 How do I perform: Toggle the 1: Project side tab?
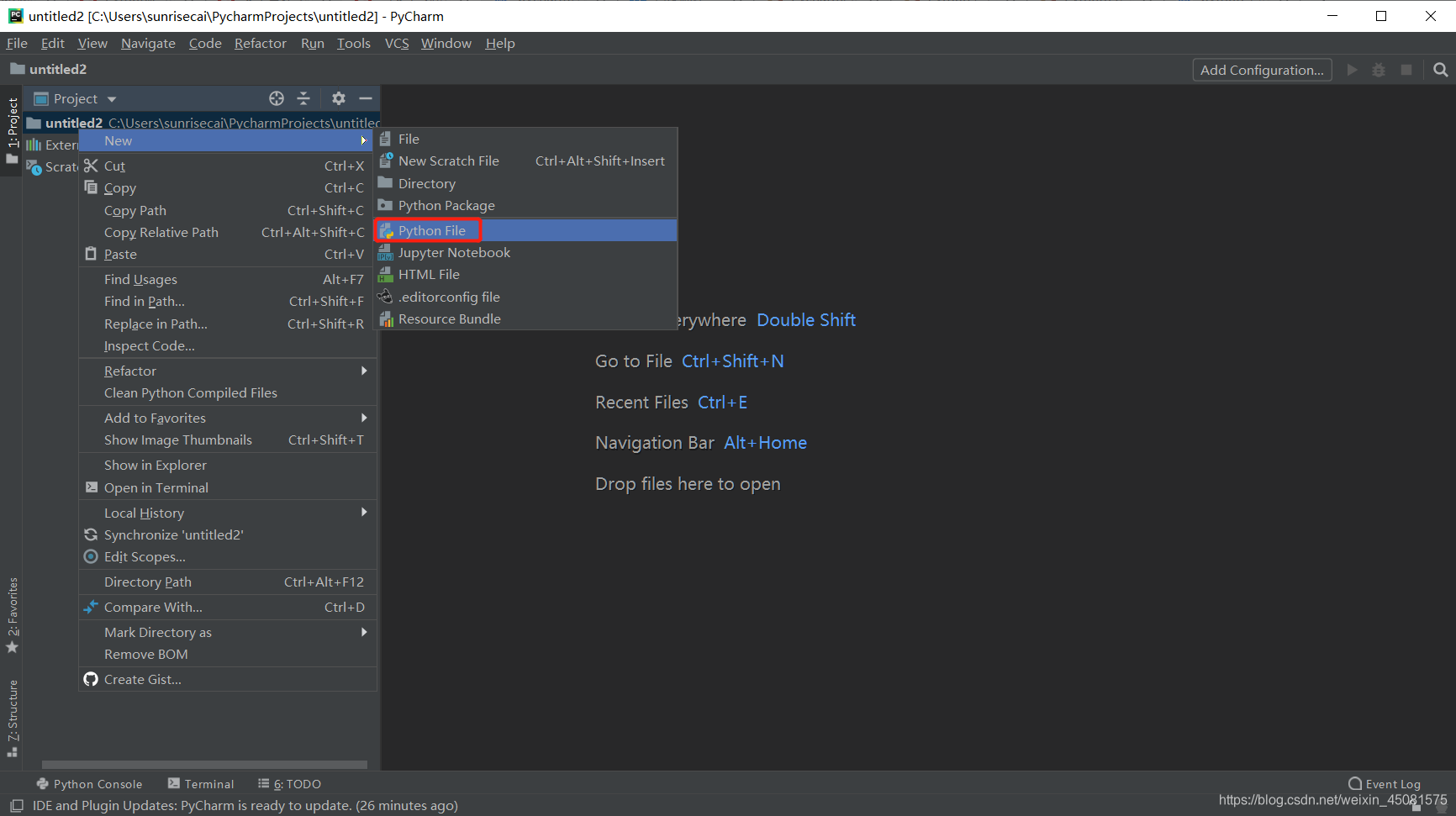pyautogui.click(x=12, y=130)
